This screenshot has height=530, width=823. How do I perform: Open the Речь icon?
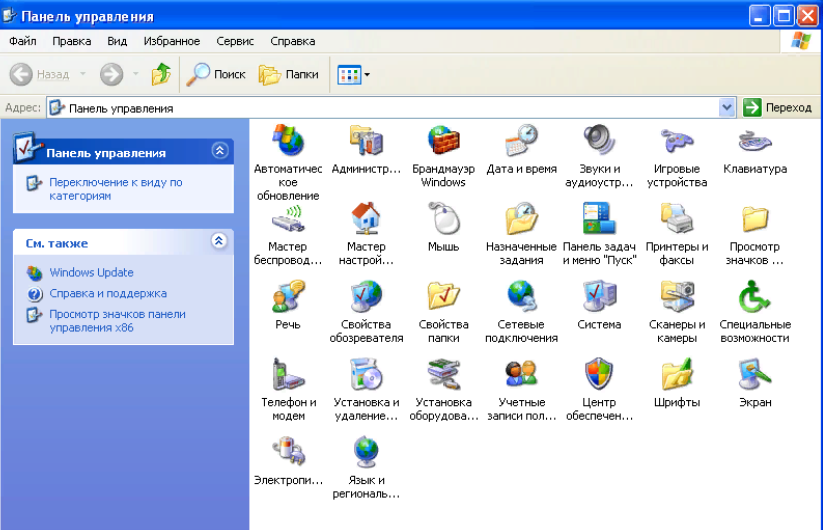288,296
